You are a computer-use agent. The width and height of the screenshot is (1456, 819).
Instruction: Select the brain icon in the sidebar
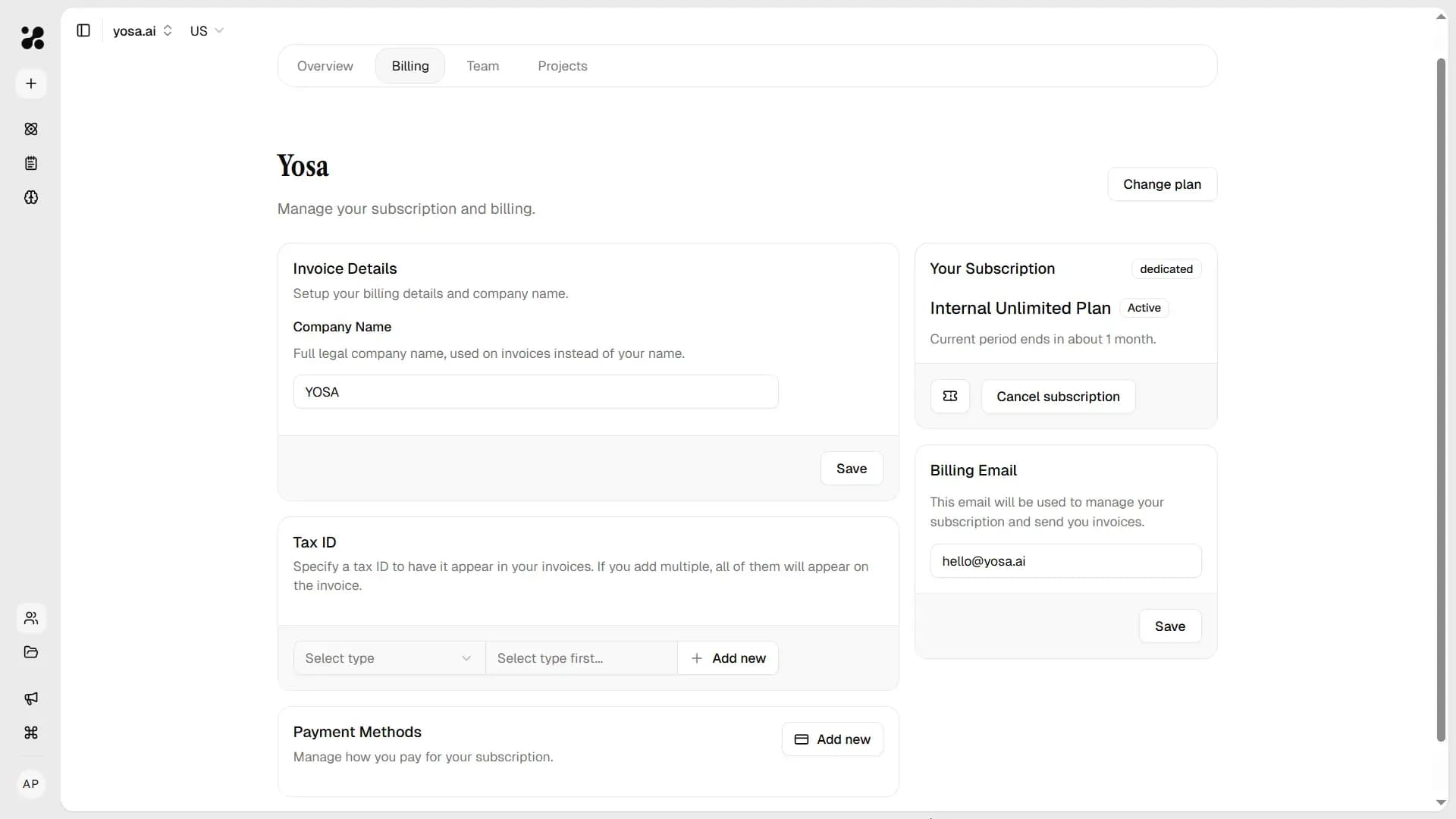pos(31,198)
